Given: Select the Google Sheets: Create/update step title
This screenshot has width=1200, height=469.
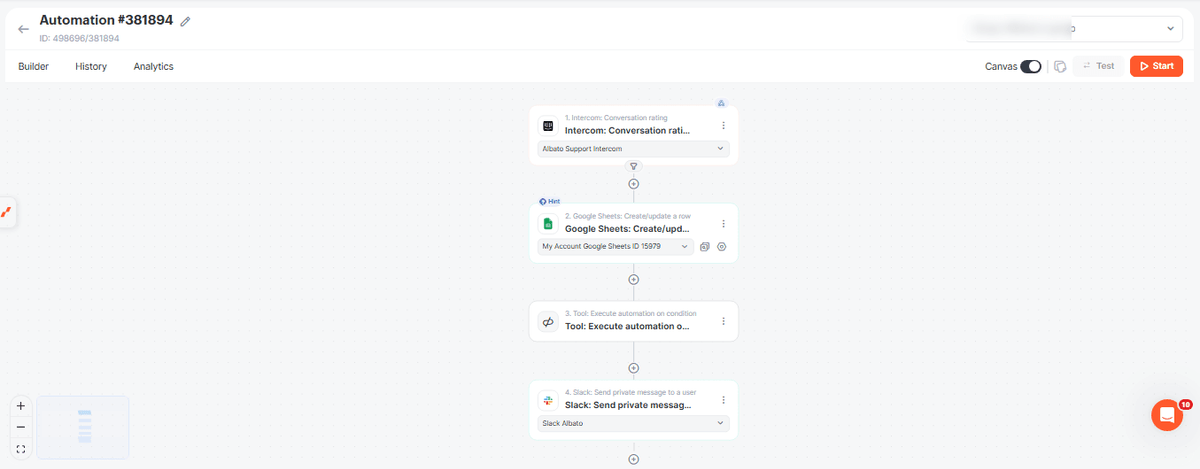Looking at the screenshot, I should click(x=627, y=228).
